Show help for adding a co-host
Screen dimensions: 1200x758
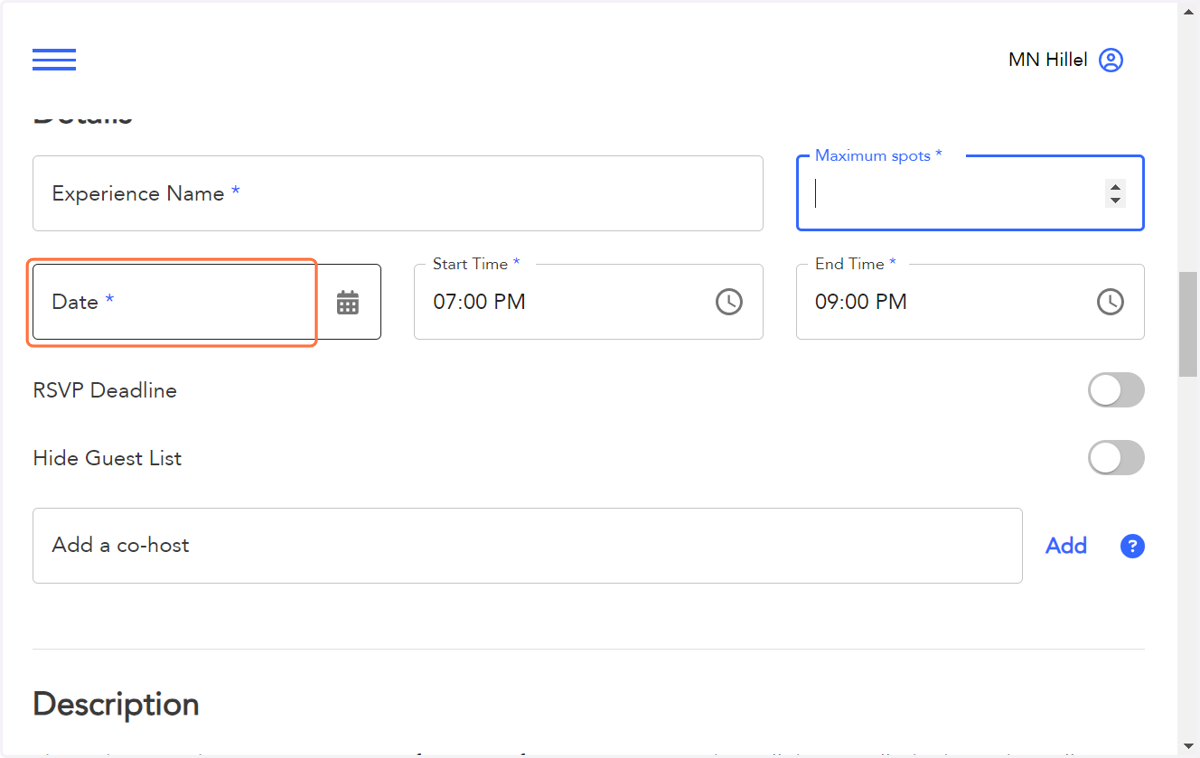1132,546
